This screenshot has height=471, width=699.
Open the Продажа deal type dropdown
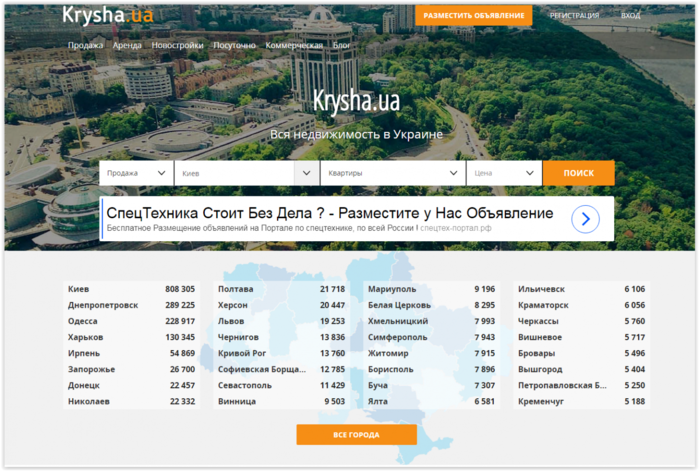(x=136, y=173)
